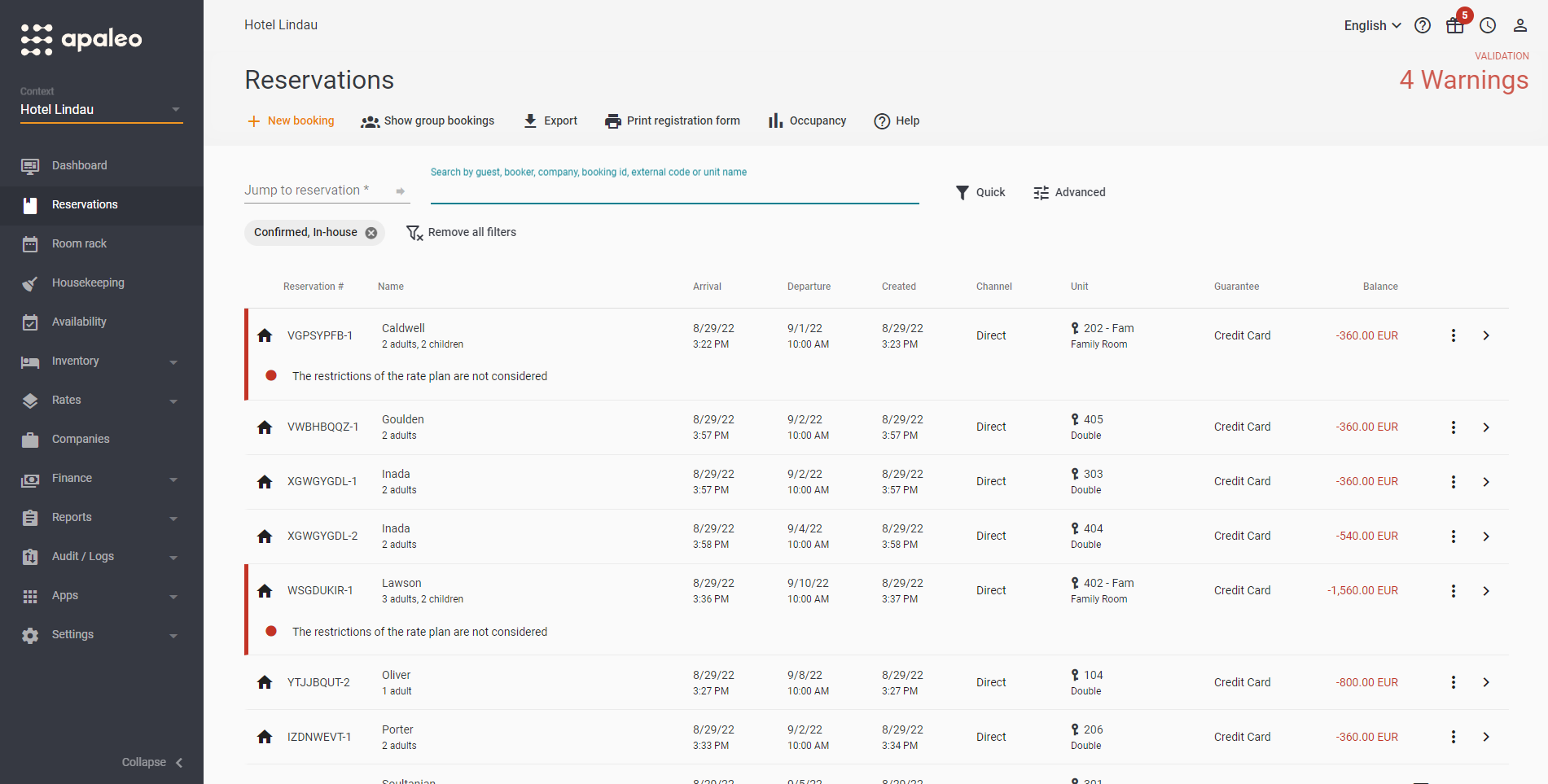Select the Reservations sidebar menu item

point(84,204)
